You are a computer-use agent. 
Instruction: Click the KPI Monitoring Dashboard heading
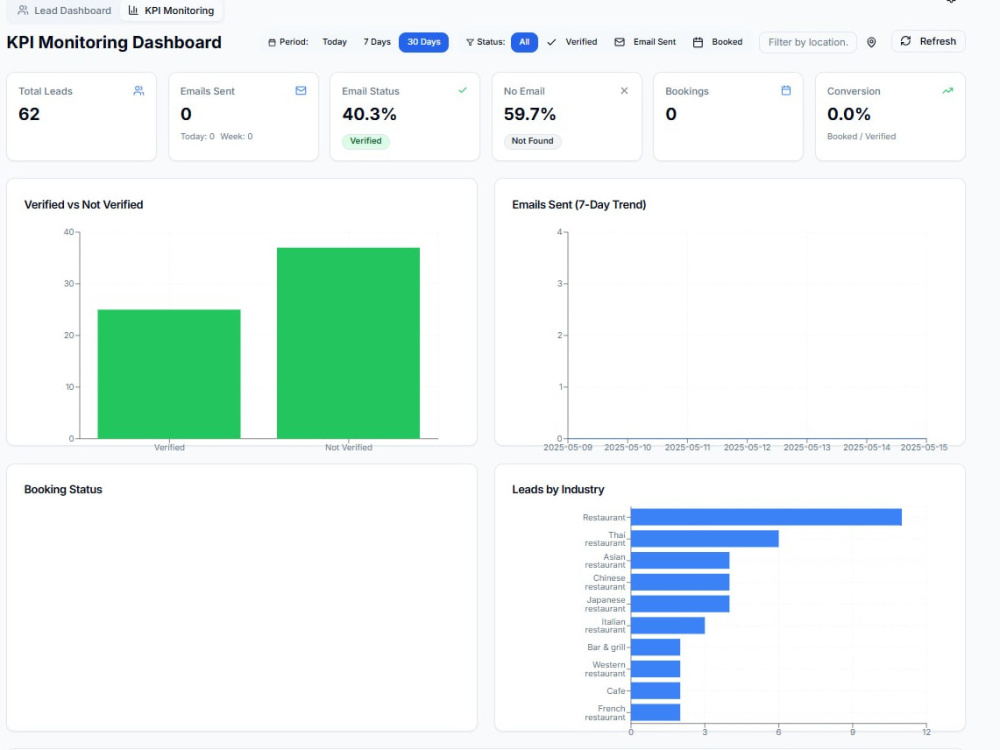(114, 43)
